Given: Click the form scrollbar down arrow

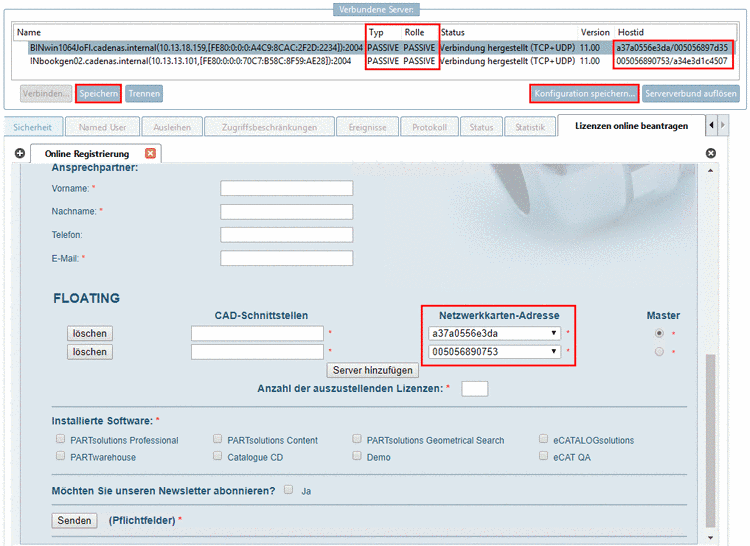Looking at the screenshot, I should (x=711, y=537).
